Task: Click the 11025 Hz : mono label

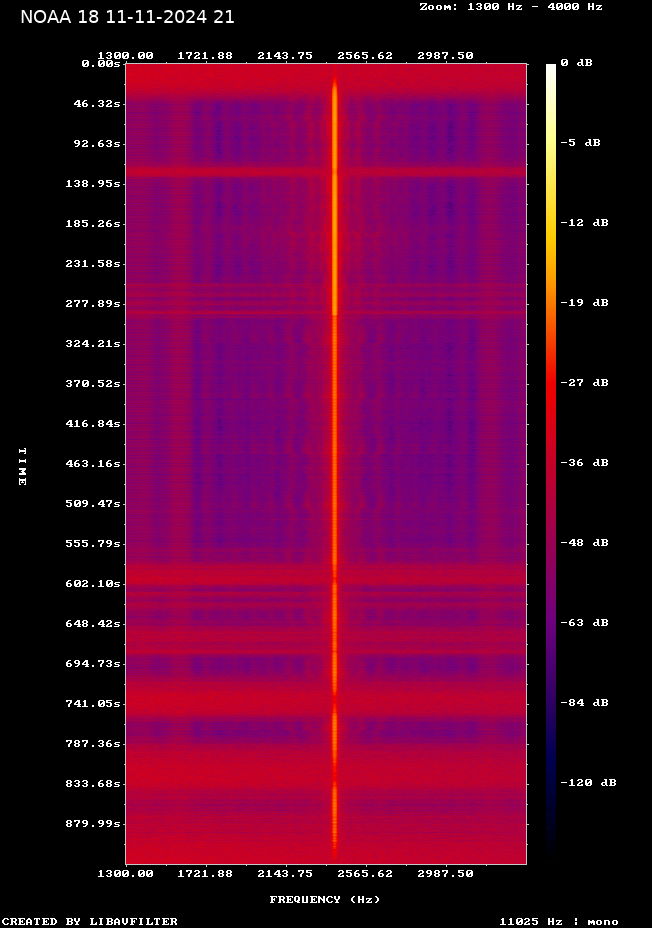Action: (559, 922)
